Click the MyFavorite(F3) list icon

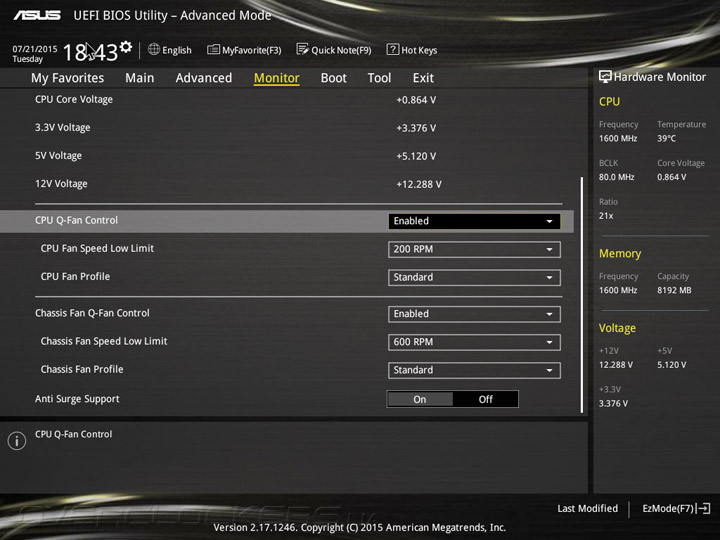point(213,49)
